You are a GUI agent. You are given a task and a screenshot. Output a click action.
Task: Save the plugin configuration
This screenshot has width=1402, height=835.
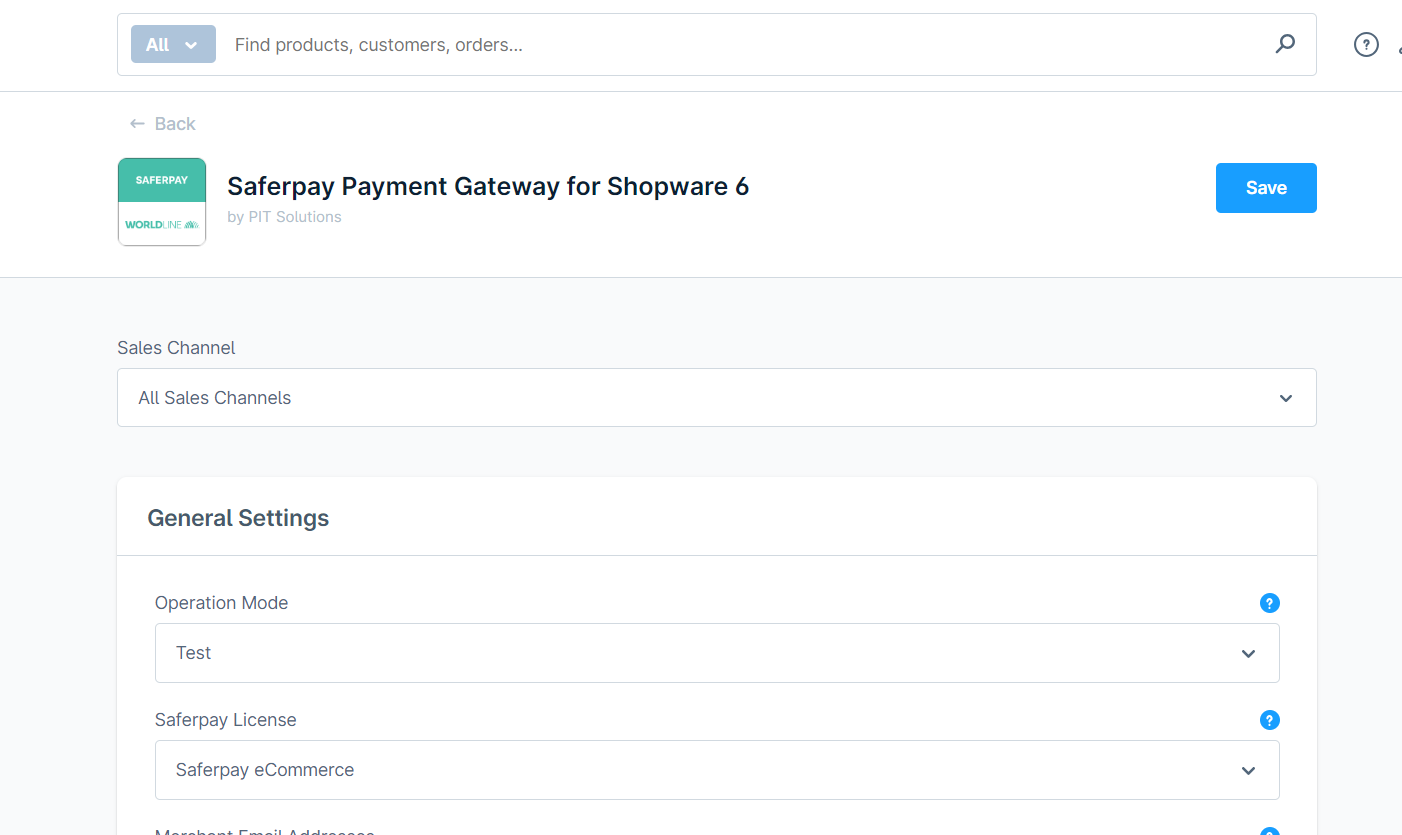(x=1266, y=188)
